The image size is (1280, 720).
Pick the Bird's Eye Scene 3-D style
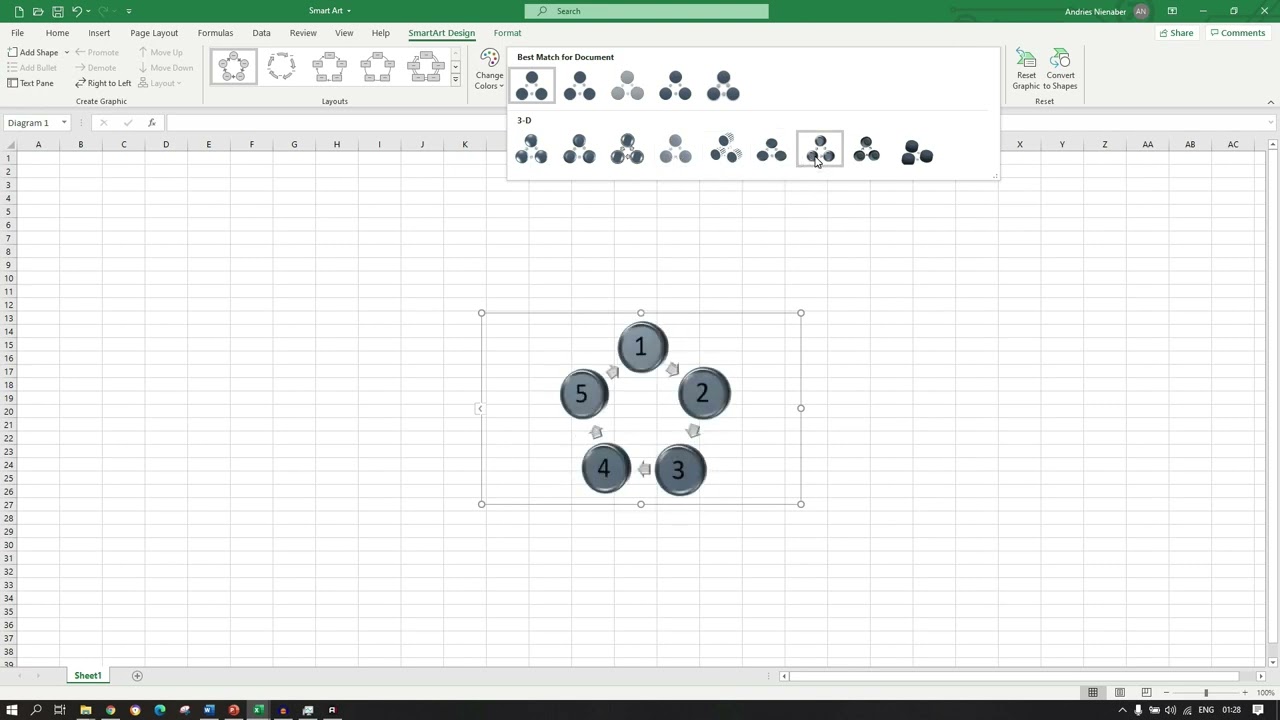[916, 150]
